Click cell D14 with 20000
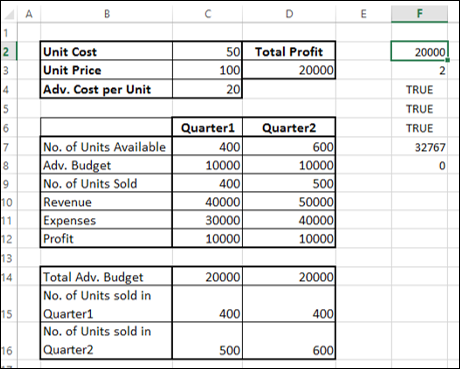Image resolution: width=460 pixels, height=369 pixels. (289, 277)
